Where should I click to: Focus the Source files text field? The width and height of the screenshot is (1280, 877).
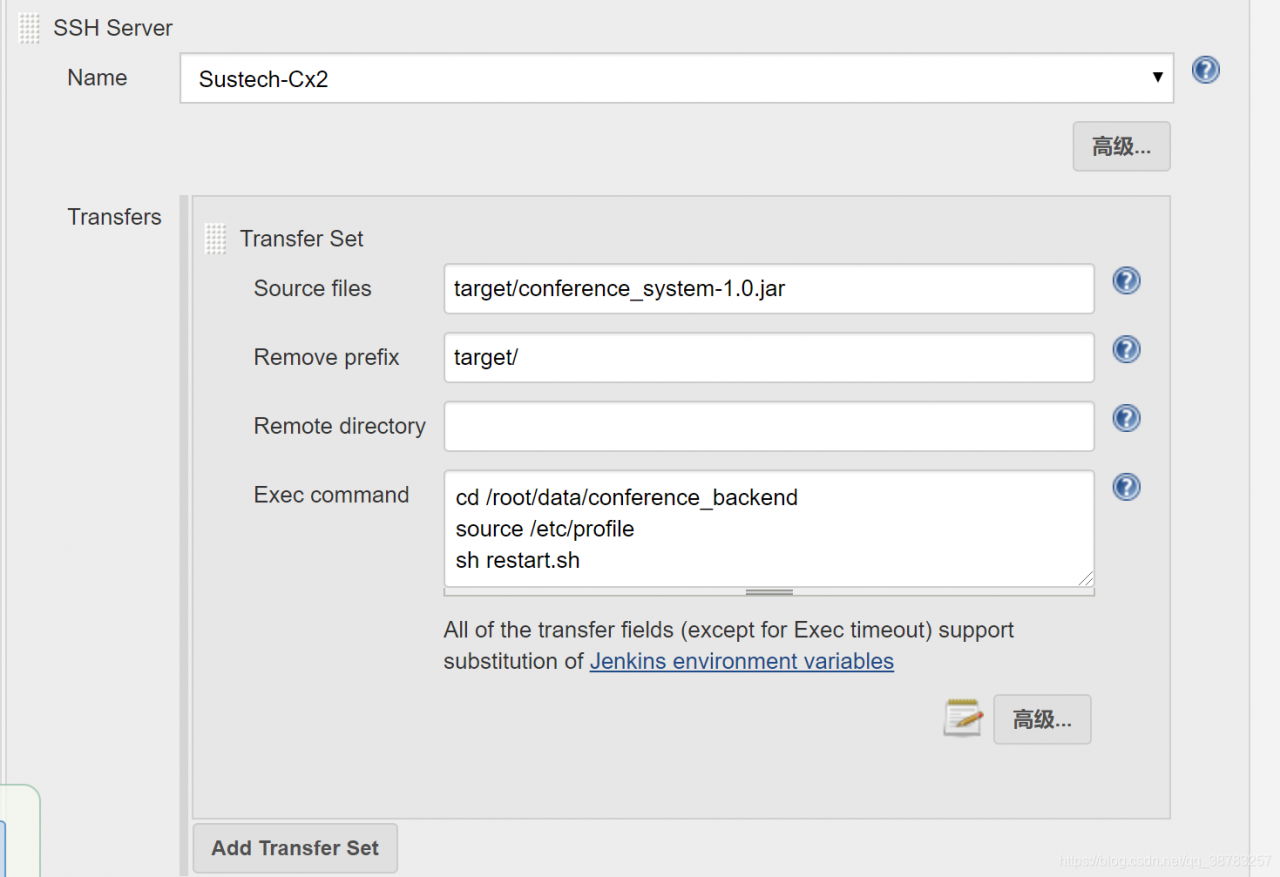pos(768,289)
